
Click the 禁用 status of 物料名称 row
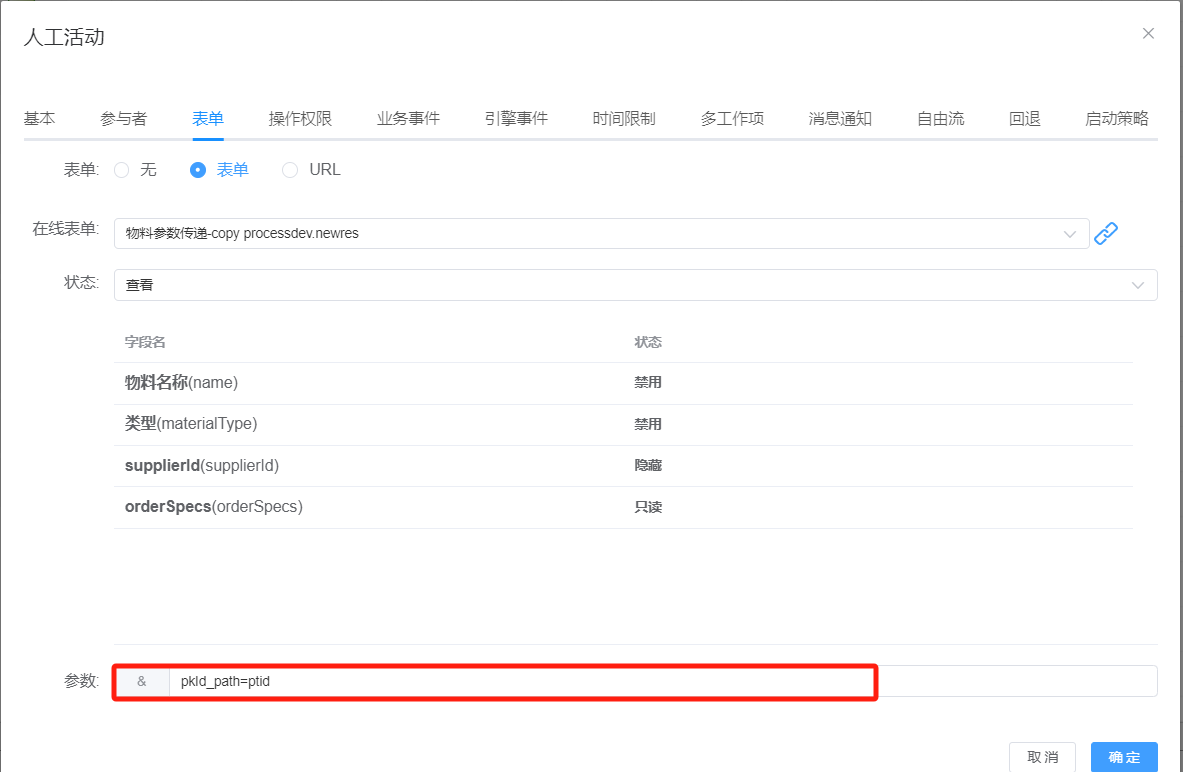click(x=648, y=383)
